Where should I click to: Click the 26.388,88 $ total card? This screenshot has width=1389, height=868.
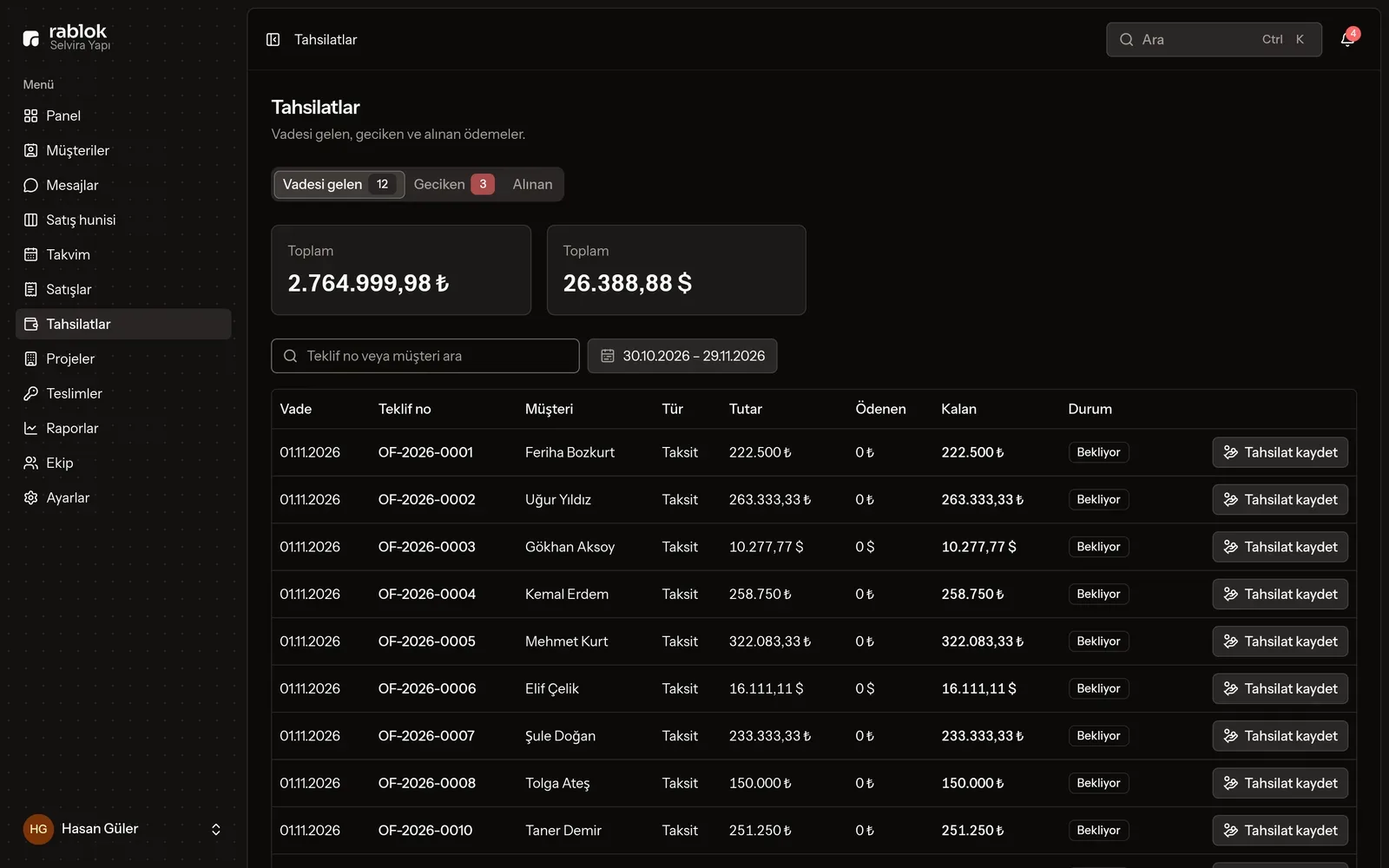[x=676, y=270]
